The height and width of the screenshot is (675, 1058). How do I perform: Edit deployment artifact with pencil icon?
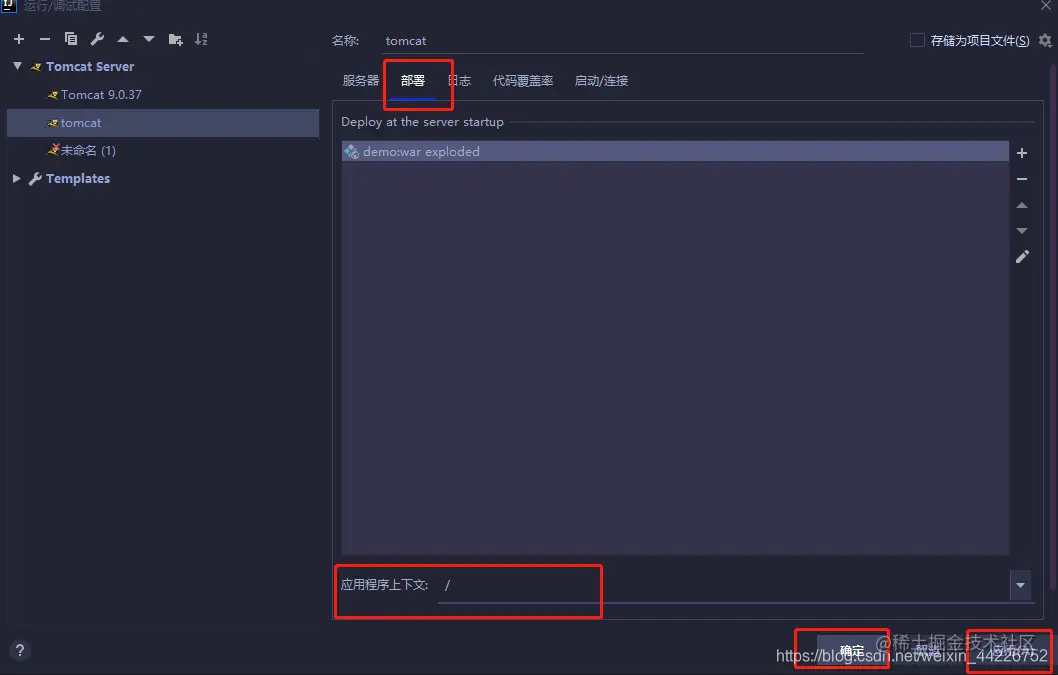coord(1022,256)
